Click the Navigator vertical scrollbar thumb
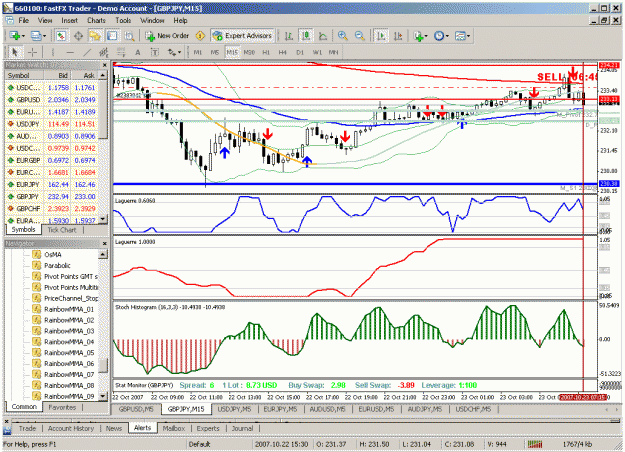625x452 pixels. pos(103,365)
